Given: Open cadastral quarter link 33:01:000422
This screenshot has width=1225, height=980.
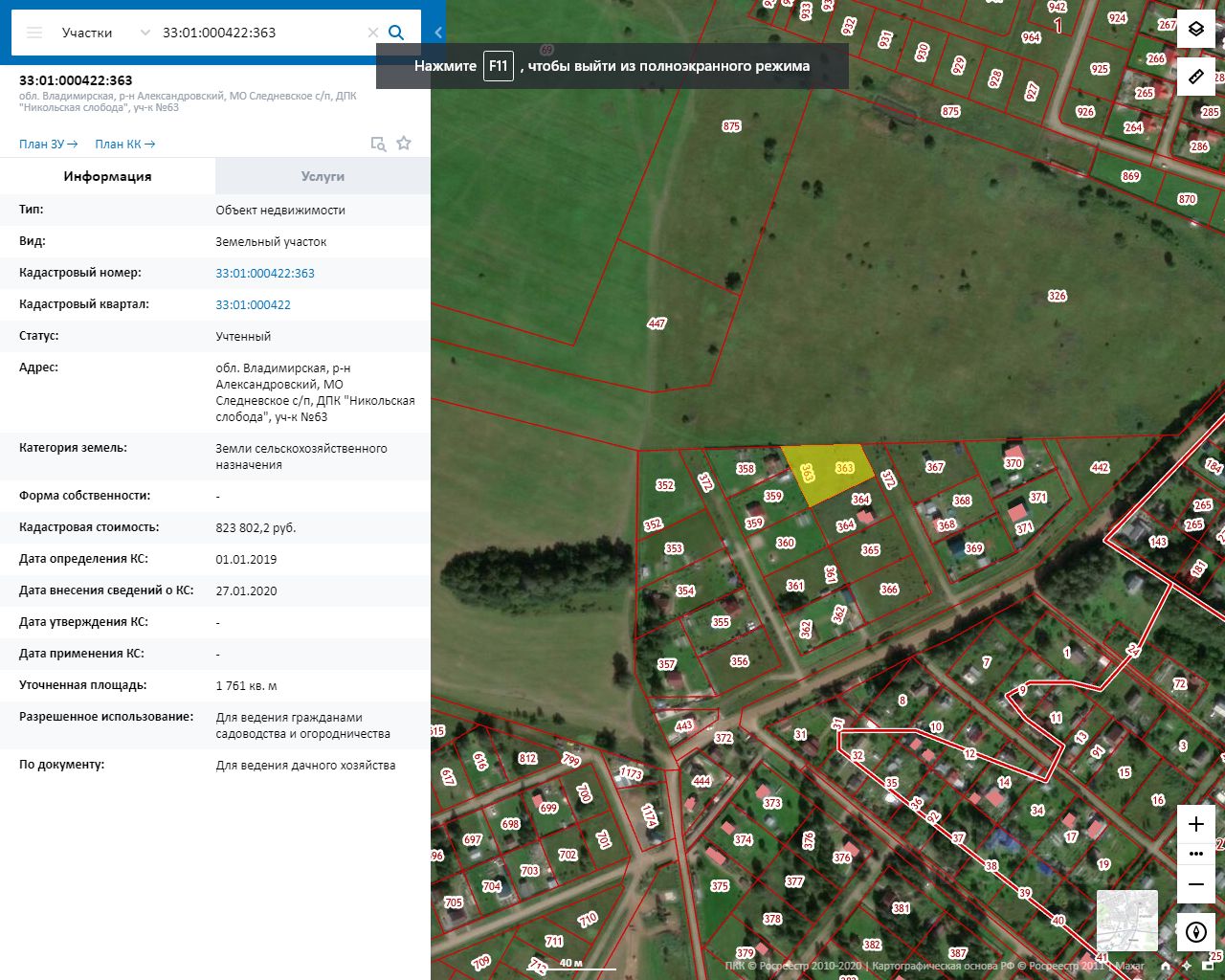Looking at the screenshot, I should tap(253, 305).
